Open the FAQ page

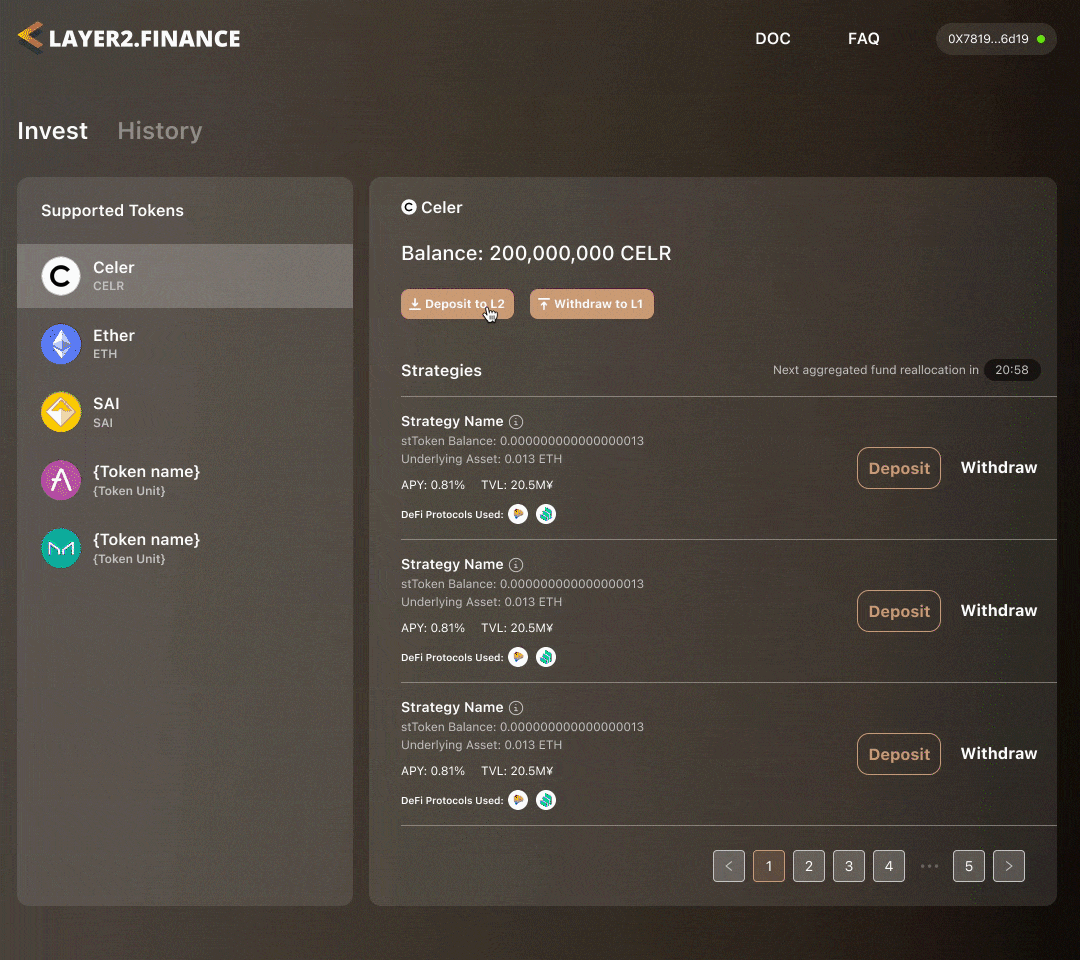pos(864,39)
